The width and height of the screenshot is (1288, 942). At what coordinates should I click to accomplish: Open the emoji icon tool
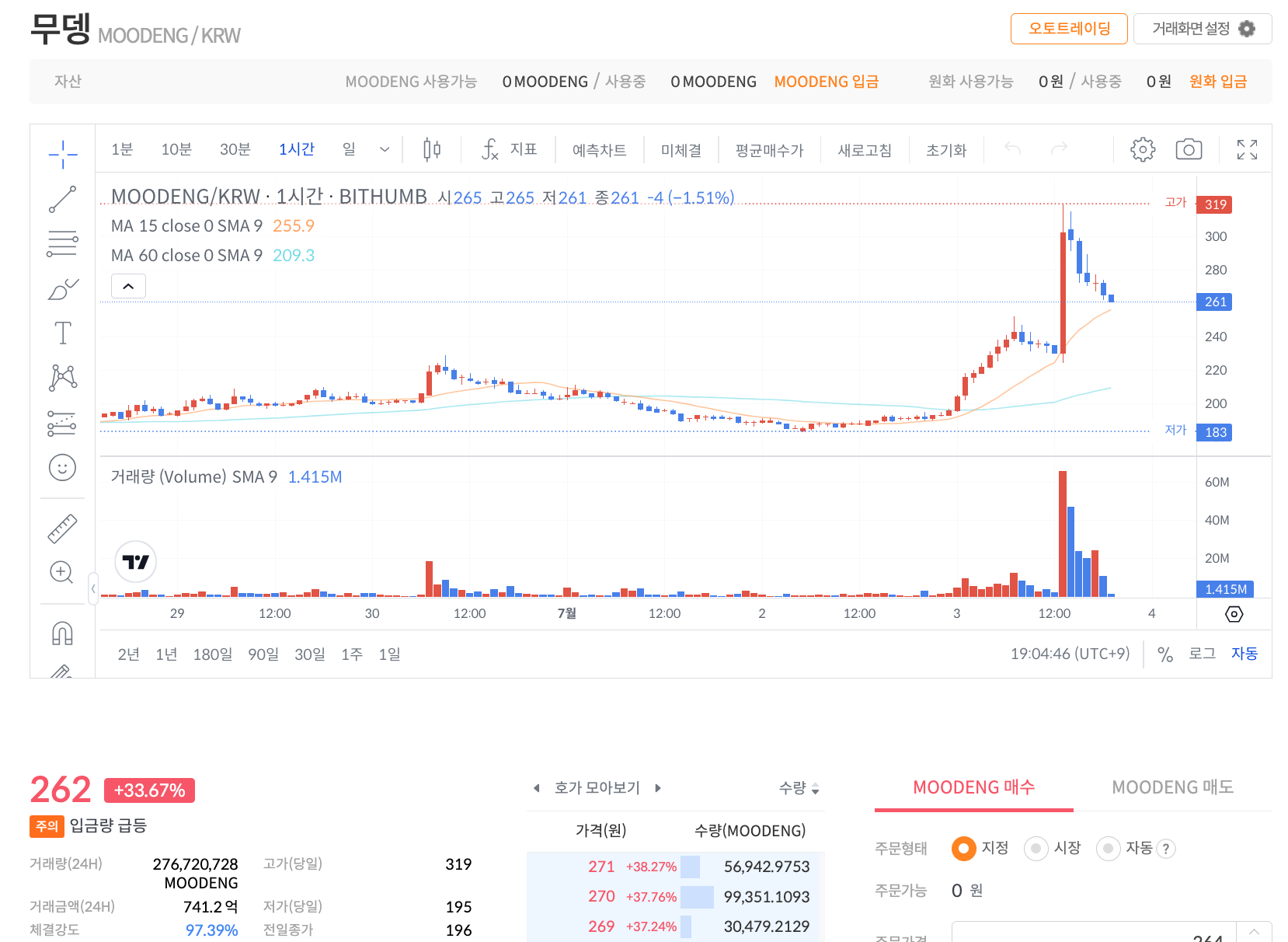(x=62, y=467)
